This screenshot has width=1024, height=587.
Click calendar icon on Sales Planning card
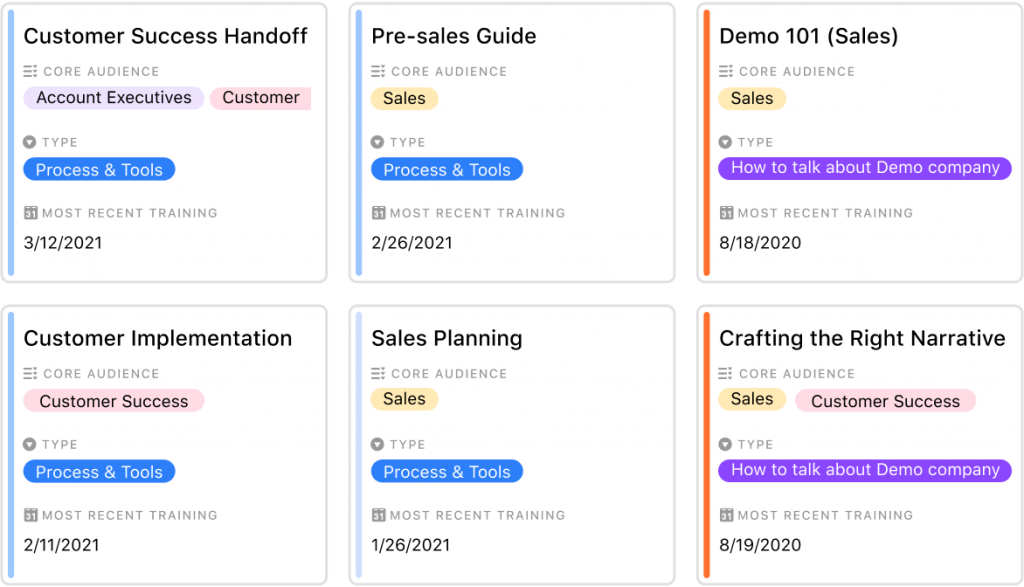tap(378, 516)
